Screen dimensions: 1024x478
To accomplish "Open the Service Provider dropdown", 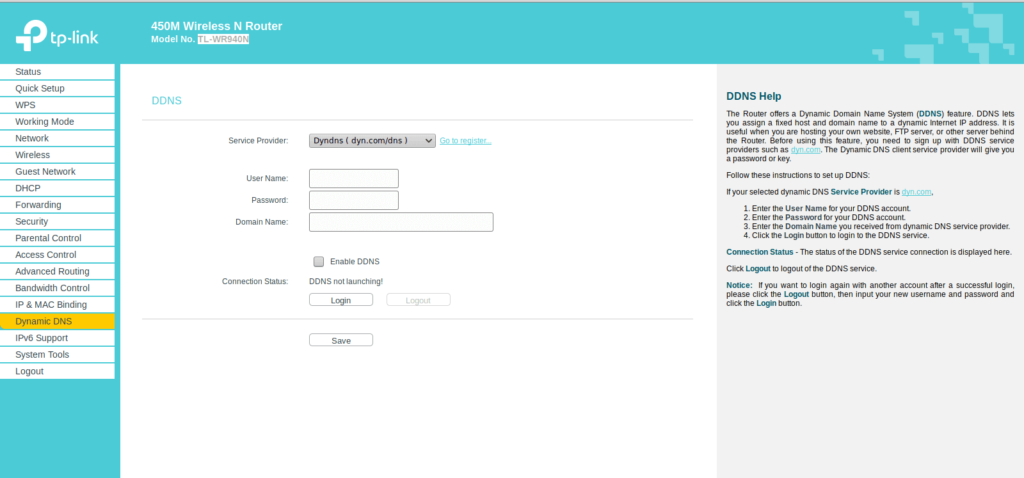I will [x=371, y=141].
